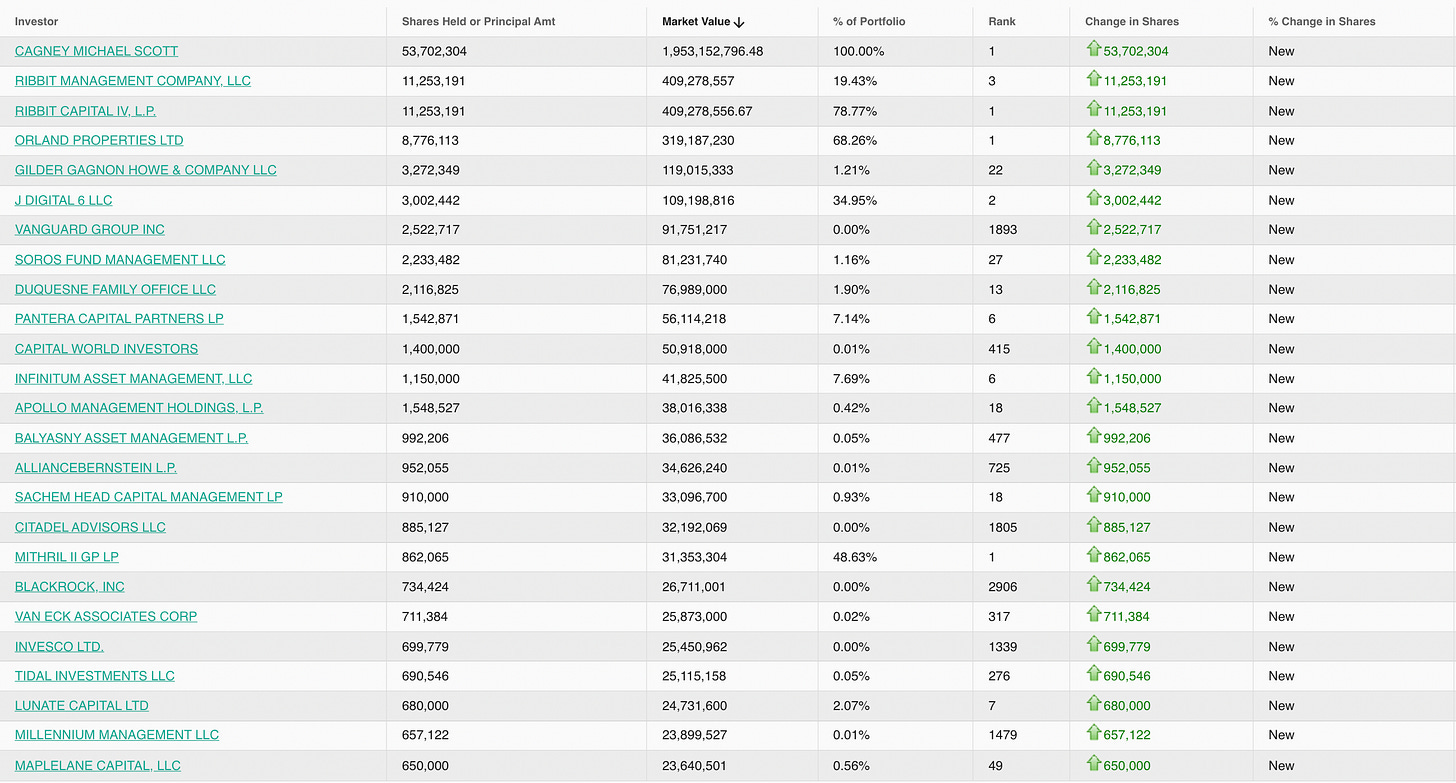Open BLACKROCK, INC investor page
Screen dimensions: 1456x783
click(70, 586)
